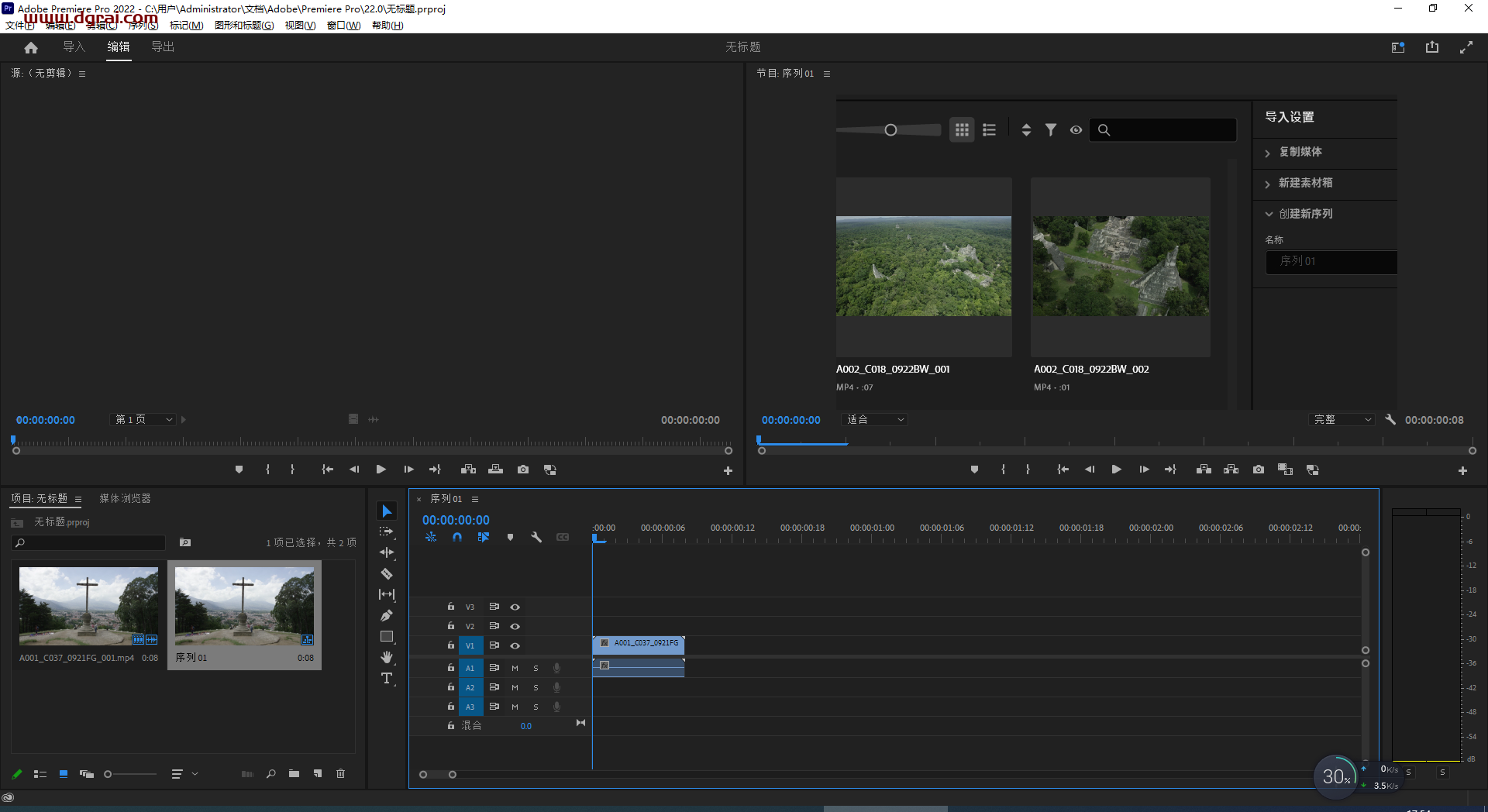The width and height of the screenshot is (1488, 812).
Task: Select the Type tool
Action: click(x=387, y=678)
